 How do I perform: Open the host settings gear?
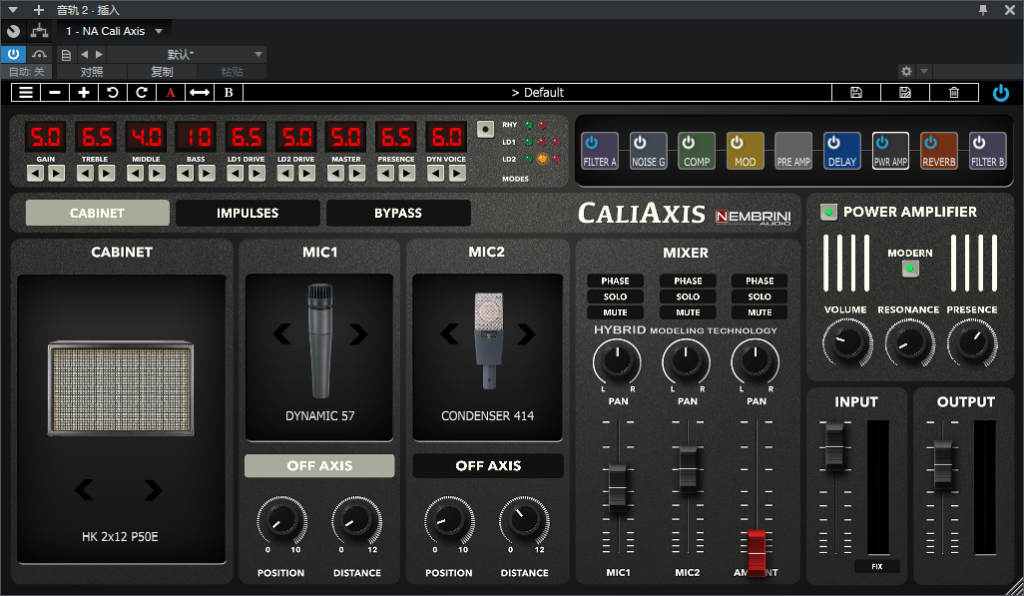(906, 71)
